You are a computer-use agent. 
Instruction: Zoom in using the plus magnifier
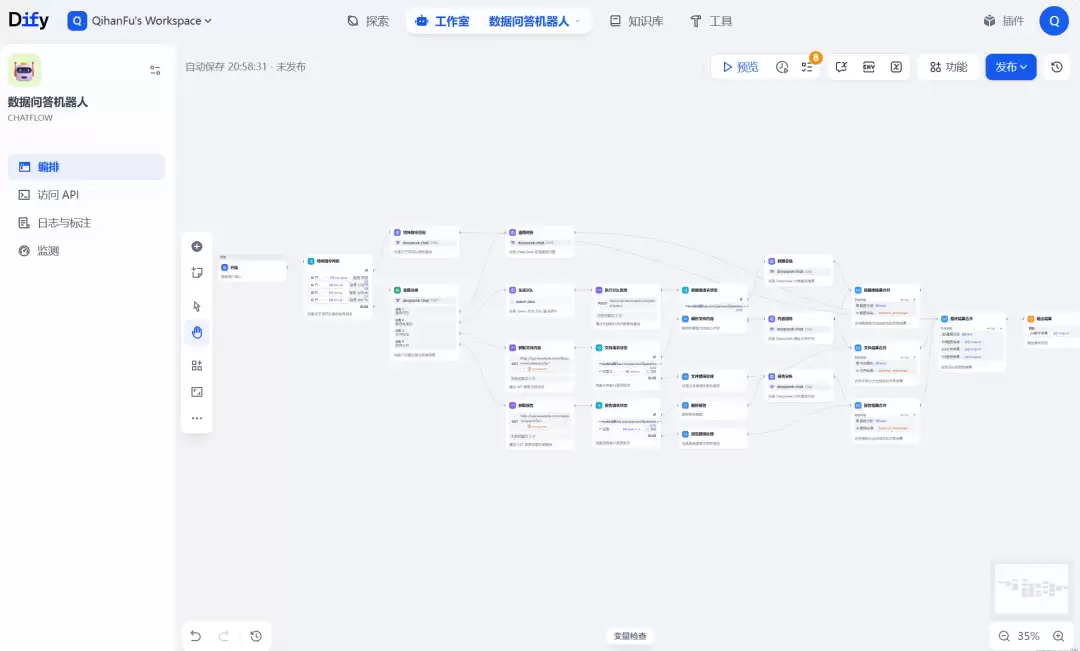pos(1059,637)
